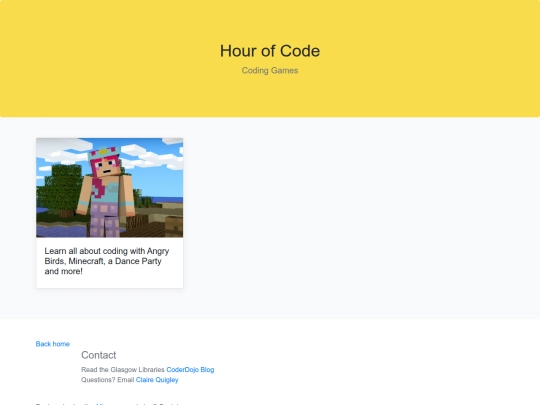Click the 'Contact' heading
Viewport: 540px width, 405px height.
tap(98, 355)
